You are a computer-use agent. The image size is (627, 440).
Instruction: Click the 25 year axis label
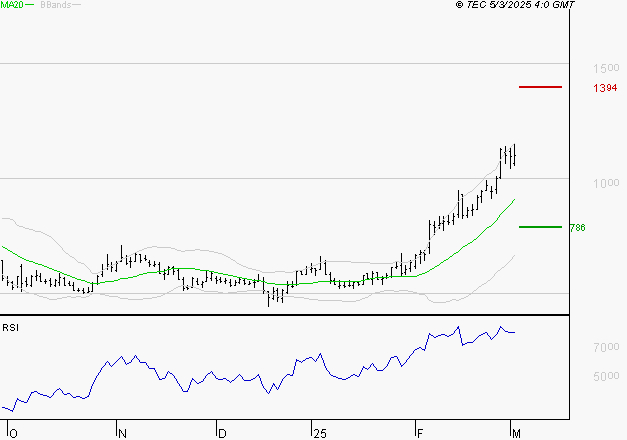click(x=320, y=434)
